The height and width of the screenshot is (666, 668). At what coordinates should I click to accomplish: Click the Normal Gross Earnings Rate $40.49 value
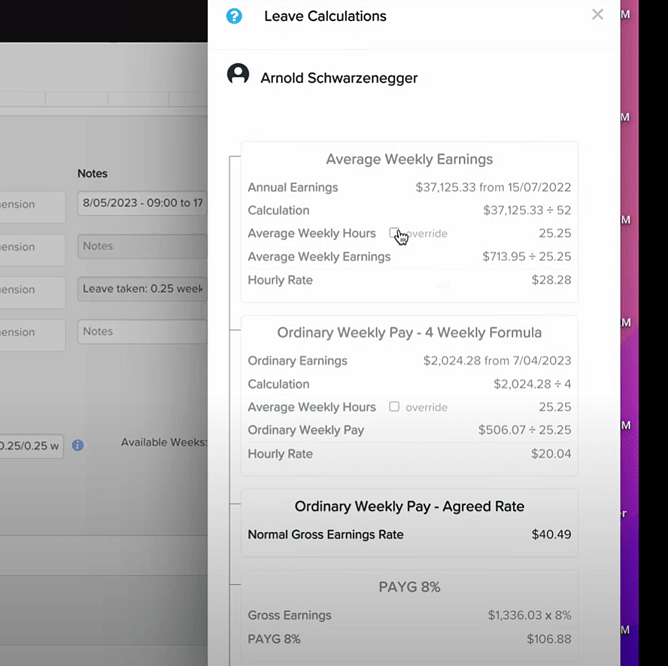click(551, 535)
